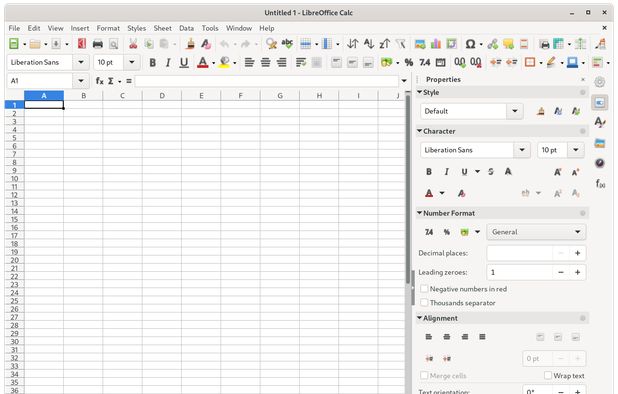Click the Bold icon in formatting toolbar
618x394 pixels.
click(x=153, y=63)
